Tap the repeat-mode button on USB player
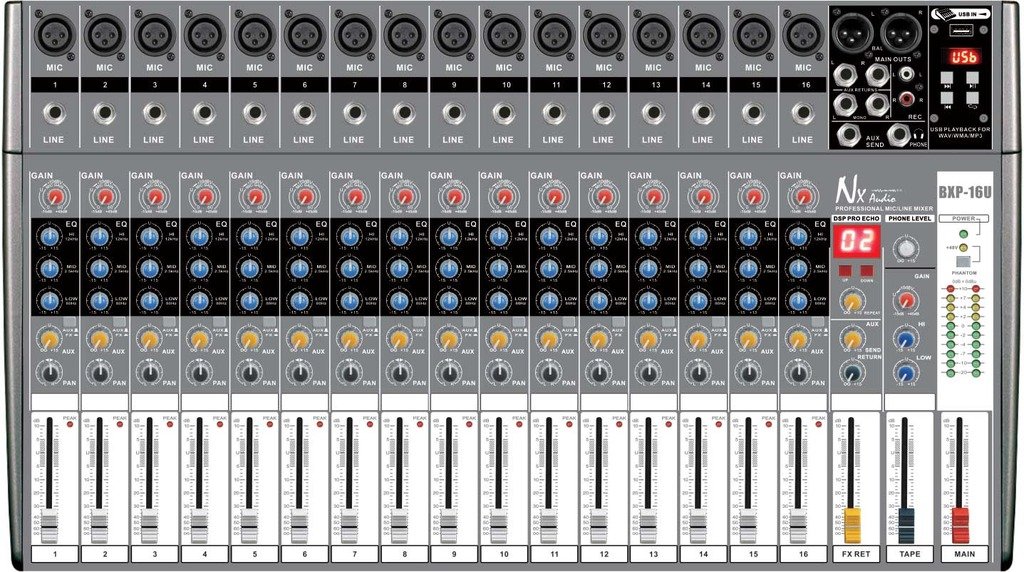 click(x=972, y=98)
